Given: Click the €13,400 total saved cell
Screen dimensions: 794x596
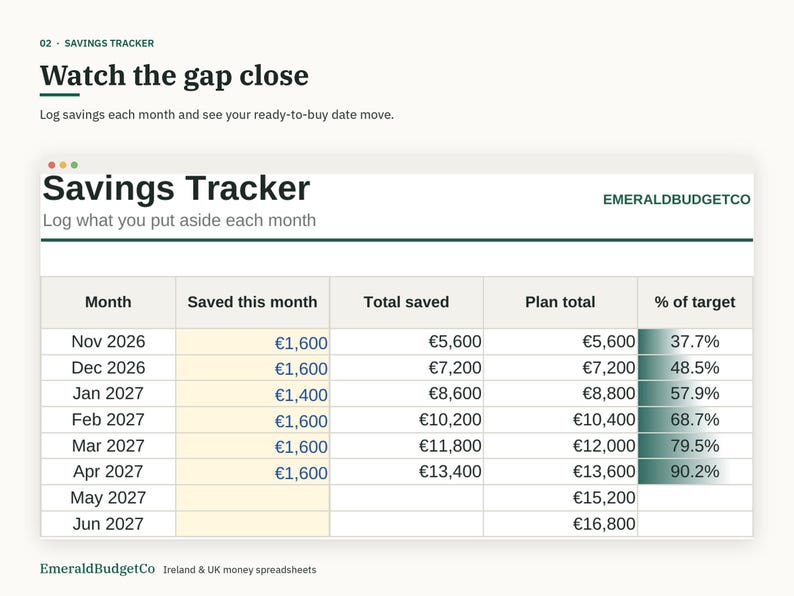Looking at the screenshot, I should [x=406, y=471].
